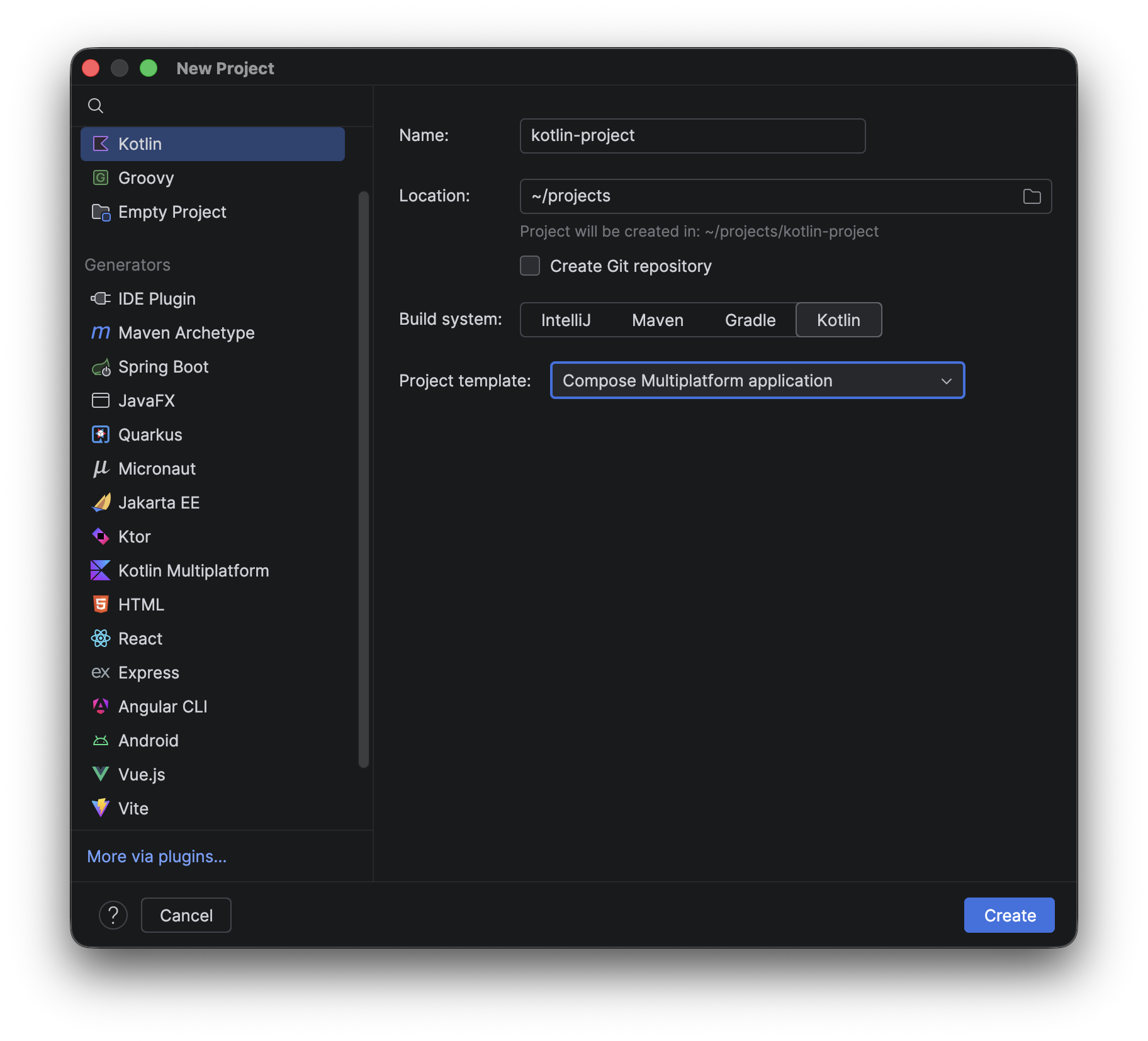The image size is (1148, 1041).
Task: Close the New Project window
Action: coord(91,68)
